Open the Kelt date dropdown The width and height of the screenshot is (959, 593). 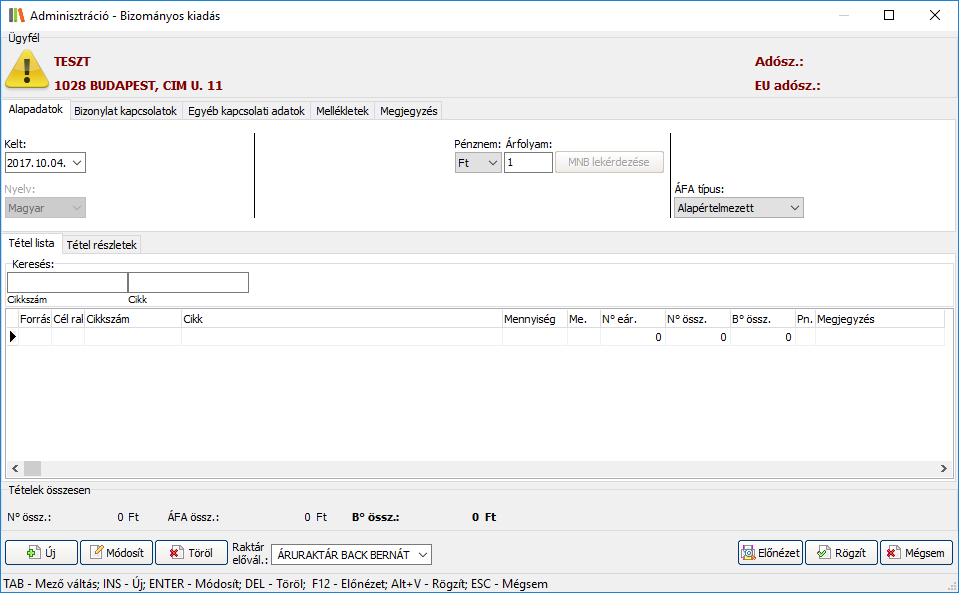pyautogui.click(x=78, y=163)
